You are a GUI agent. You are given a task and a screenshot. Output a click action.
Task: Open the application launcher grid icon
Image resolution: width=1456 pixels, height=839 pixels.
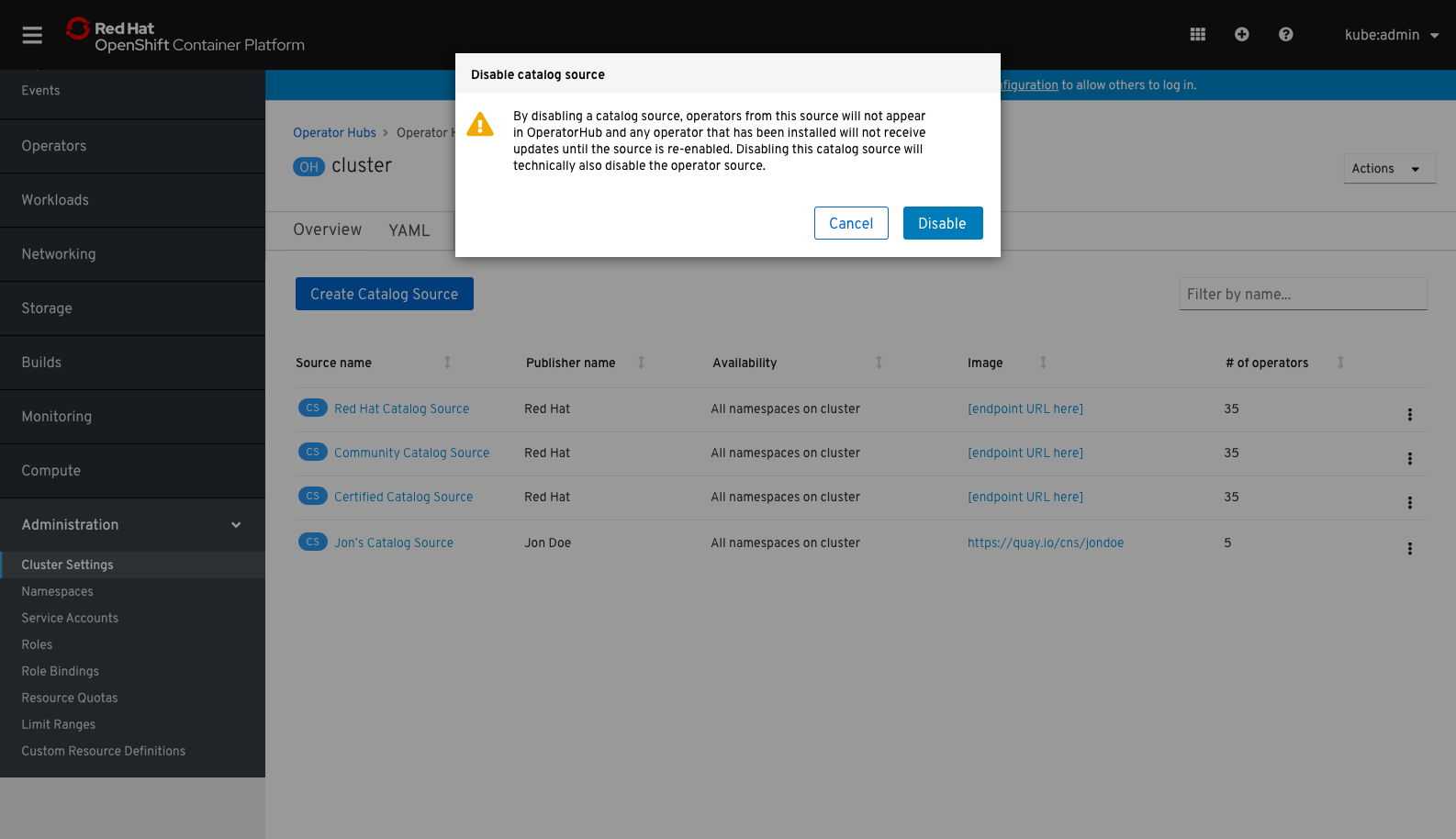tap(1198, 34)
